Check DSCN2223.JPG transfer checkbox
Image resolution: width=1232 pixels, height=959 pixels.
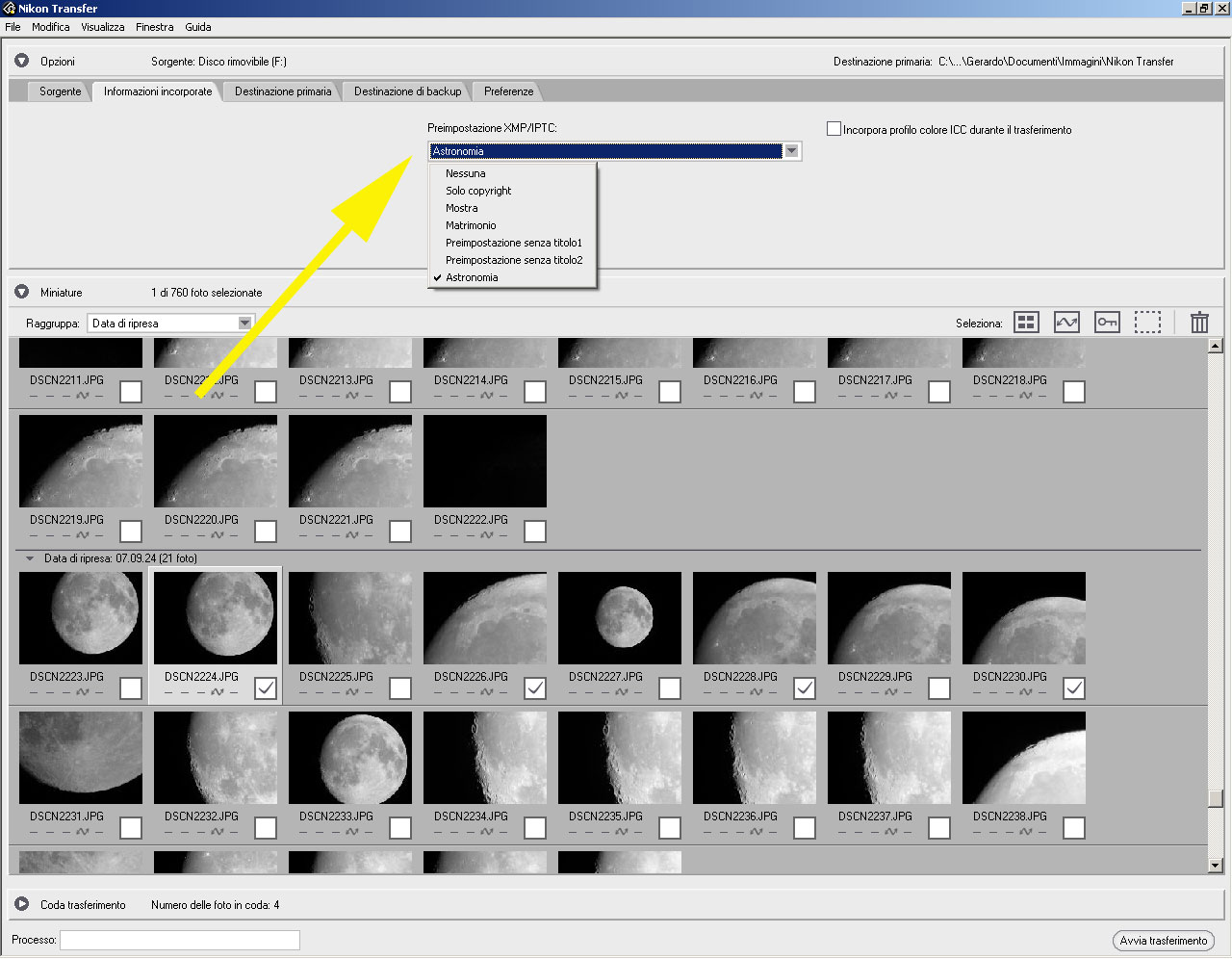pos(131,688)
